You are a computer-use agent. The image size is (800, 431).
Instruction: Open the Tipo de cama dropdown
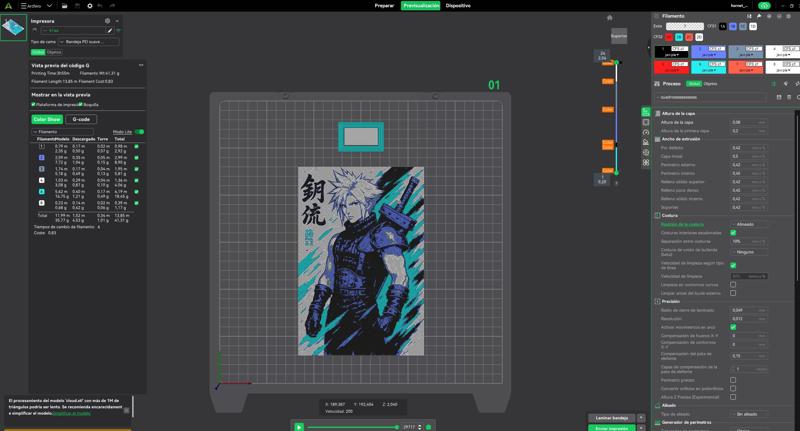(x=89, y=42)
